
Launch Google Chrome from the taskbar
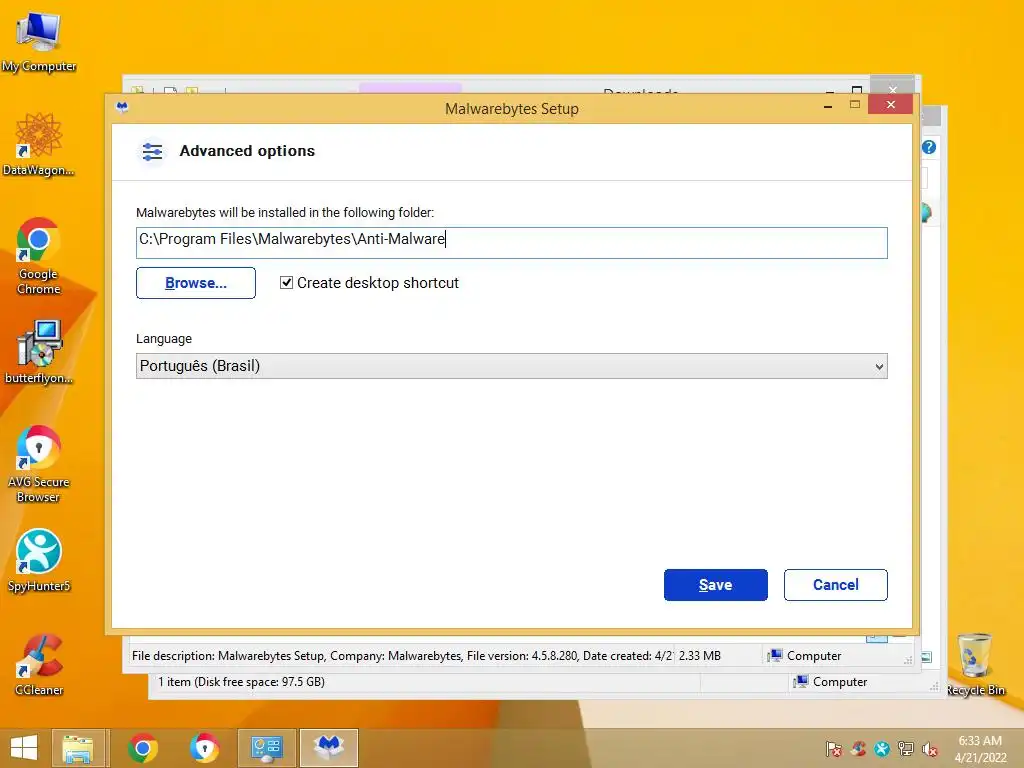142,748
